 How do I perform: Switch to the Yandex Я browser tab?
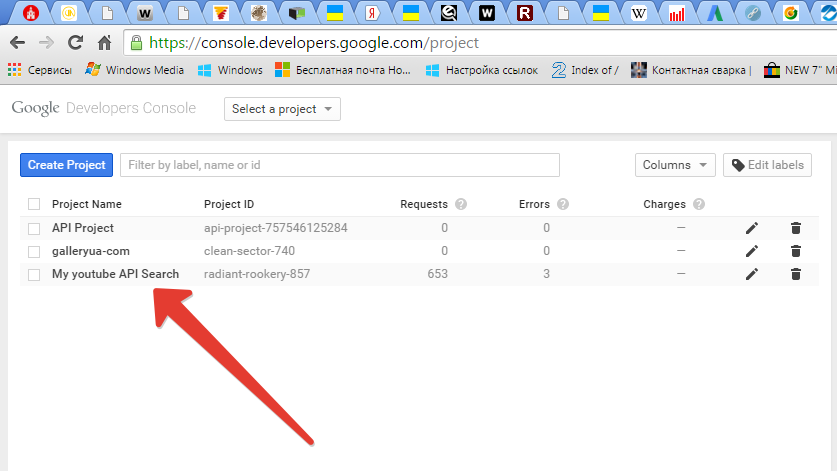click(373, 13)
